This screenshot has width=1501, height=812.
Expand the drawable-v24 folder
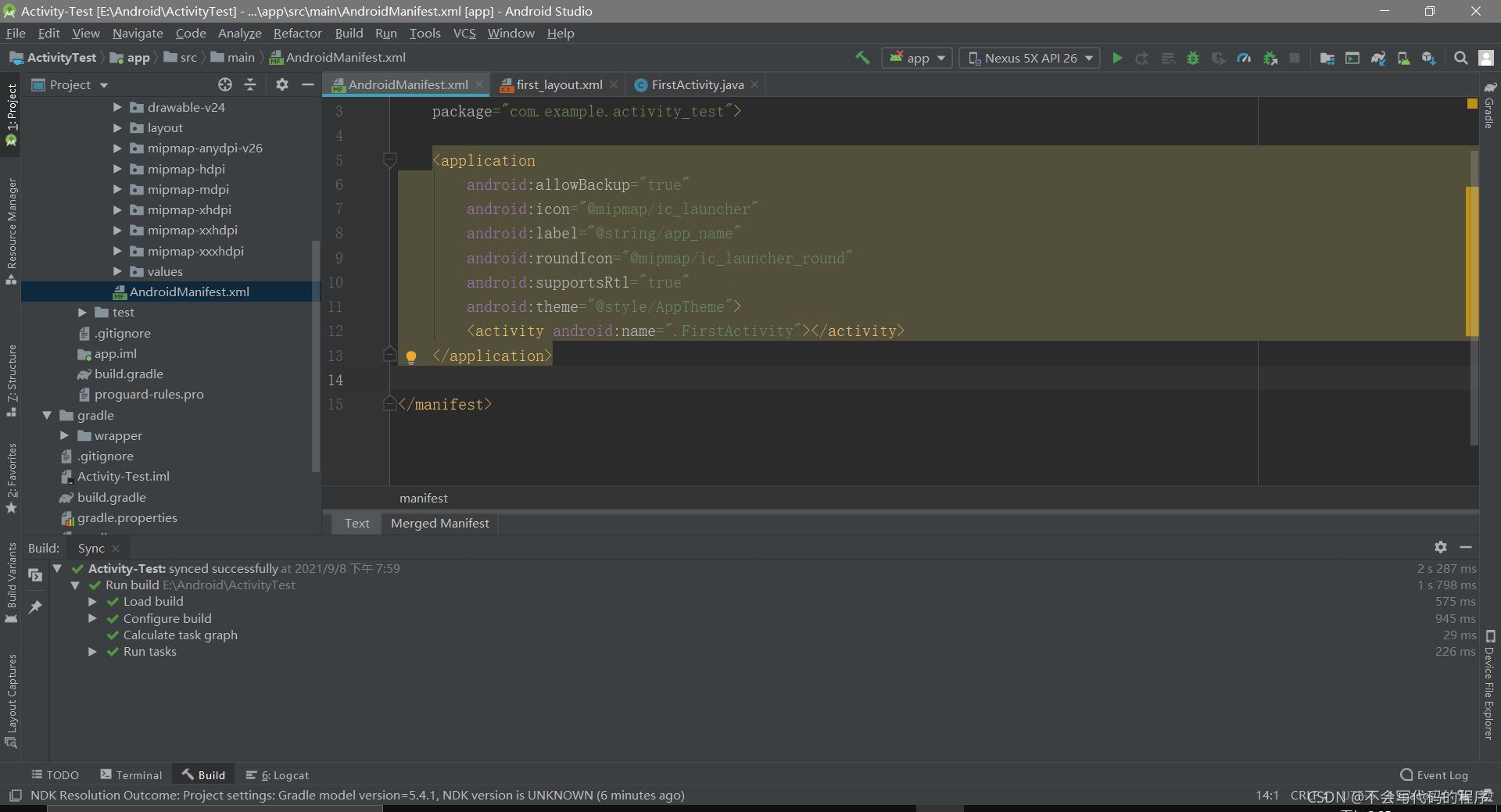pyautogui.click(x=117, y=107)
